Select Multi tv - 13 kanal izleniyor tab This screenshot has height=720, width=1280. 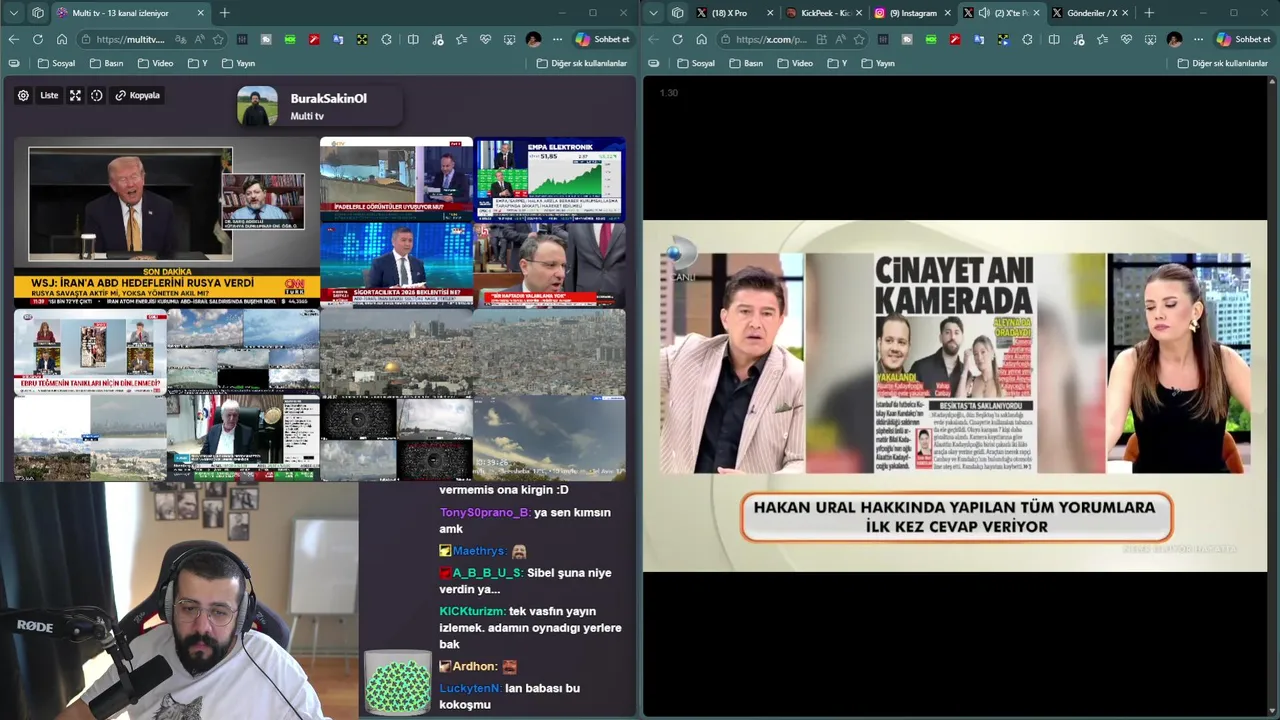130,13
